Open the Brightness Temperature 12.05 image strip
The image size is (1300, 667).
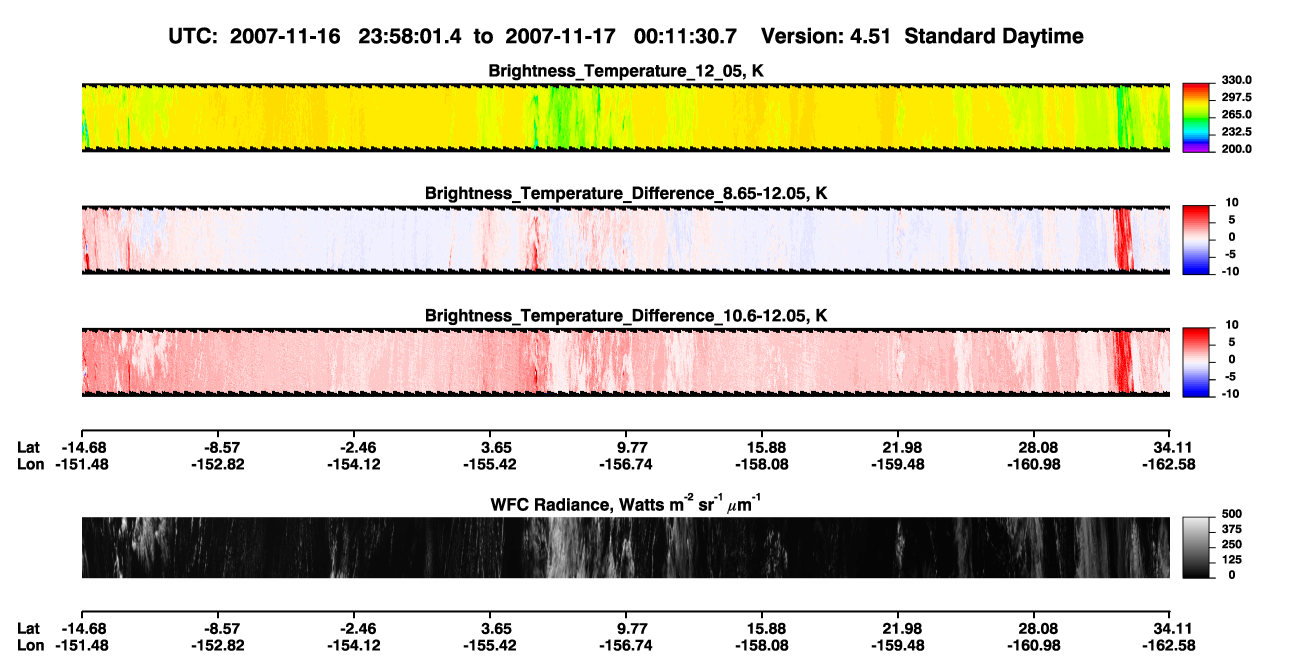click(x=625, y=117)
